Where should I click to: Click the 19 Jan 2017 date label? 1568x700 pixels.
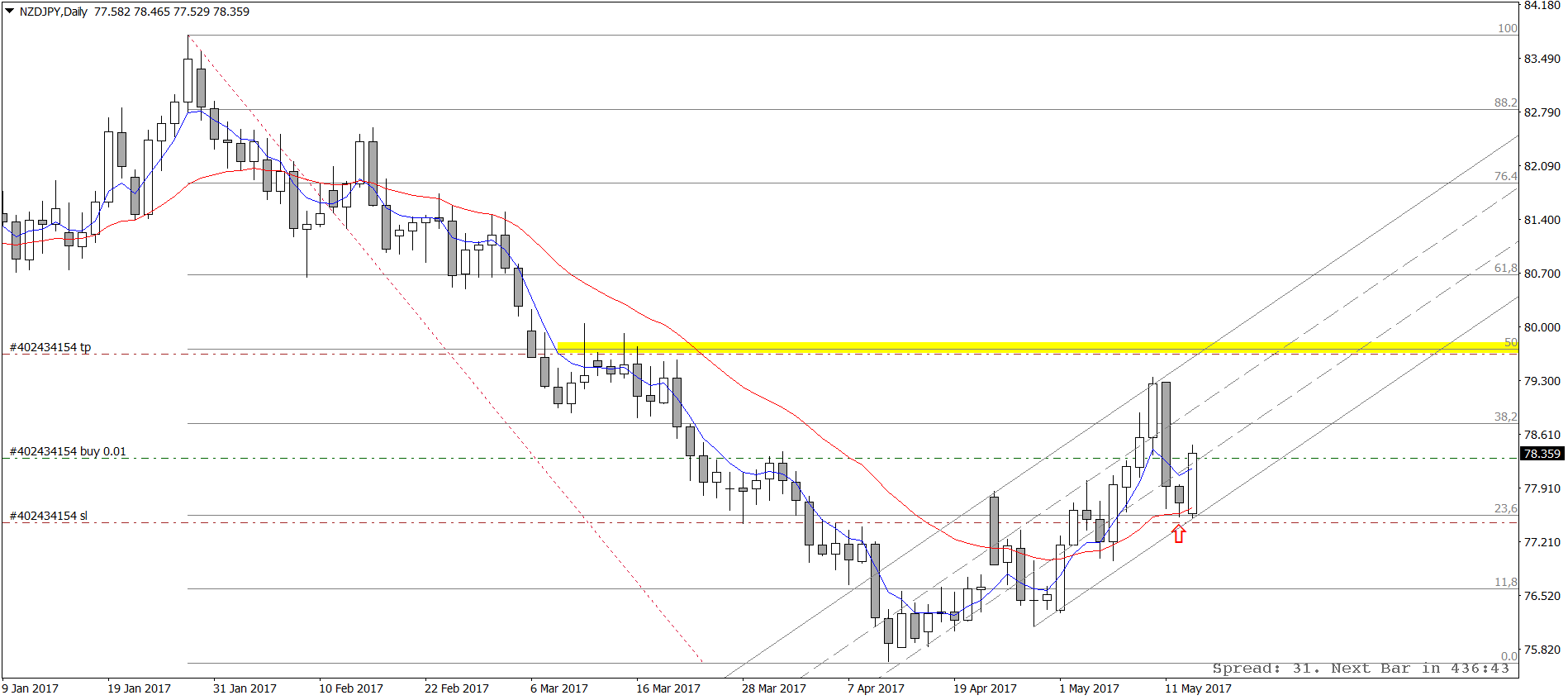(139, 688)
